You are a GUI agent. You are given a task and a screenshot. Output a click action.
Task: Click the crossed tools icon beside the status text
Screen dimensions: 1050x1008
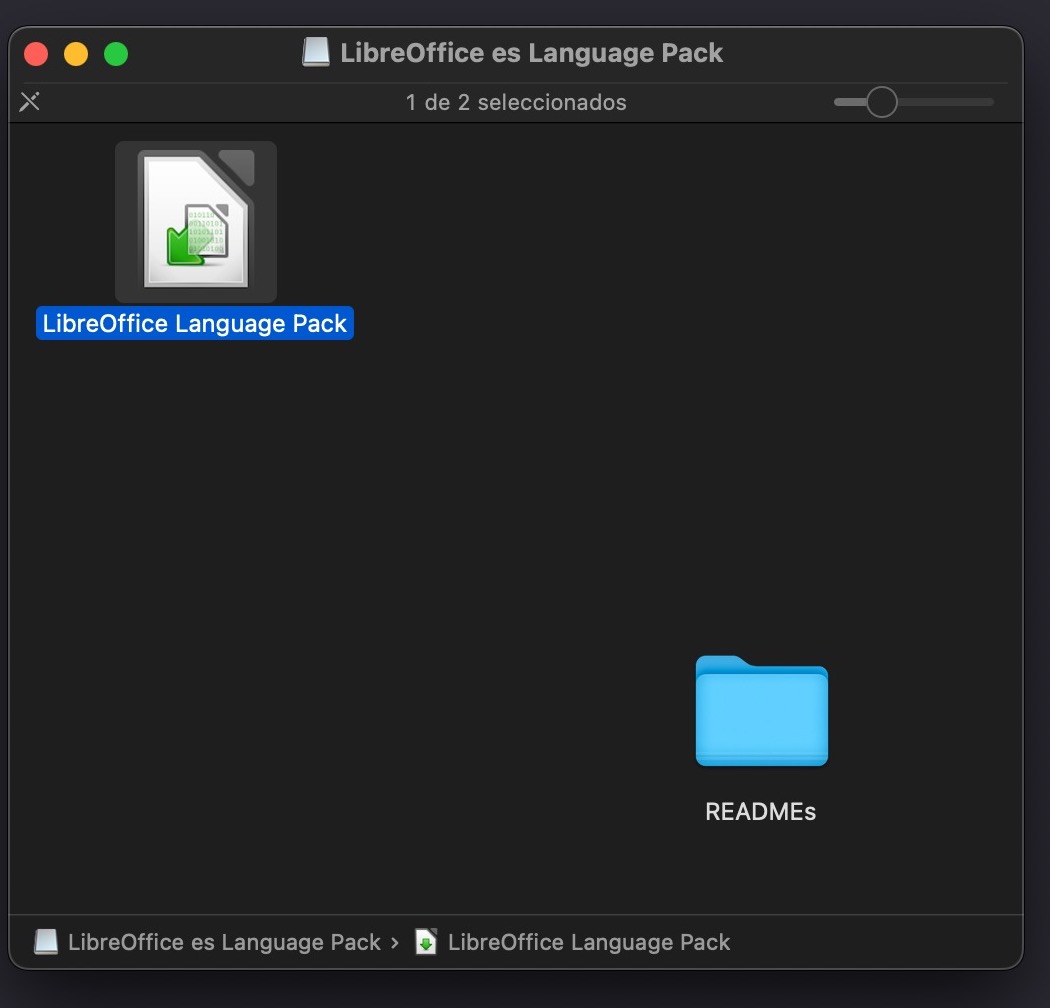pos(29,102)
